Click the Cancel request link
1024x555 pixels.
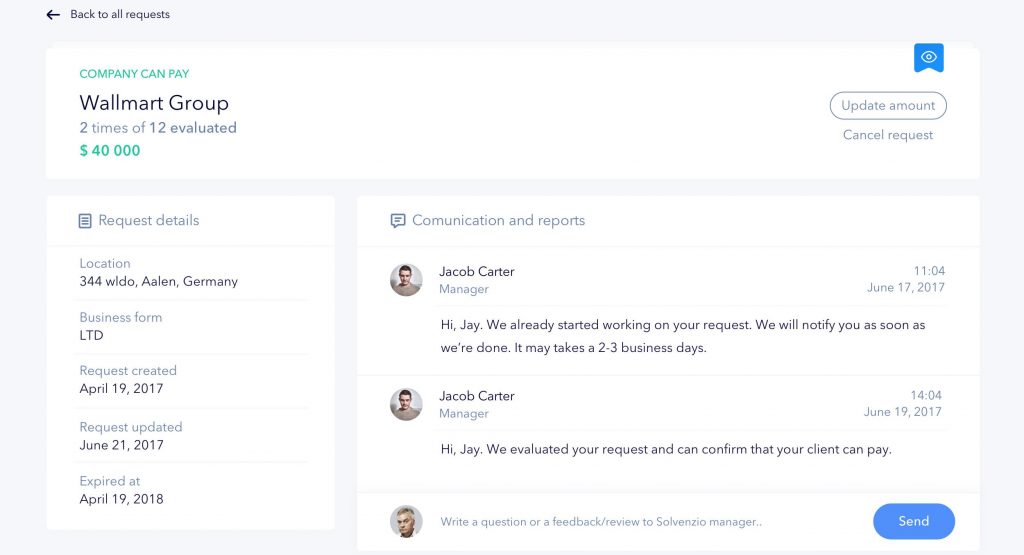point(888,135)
